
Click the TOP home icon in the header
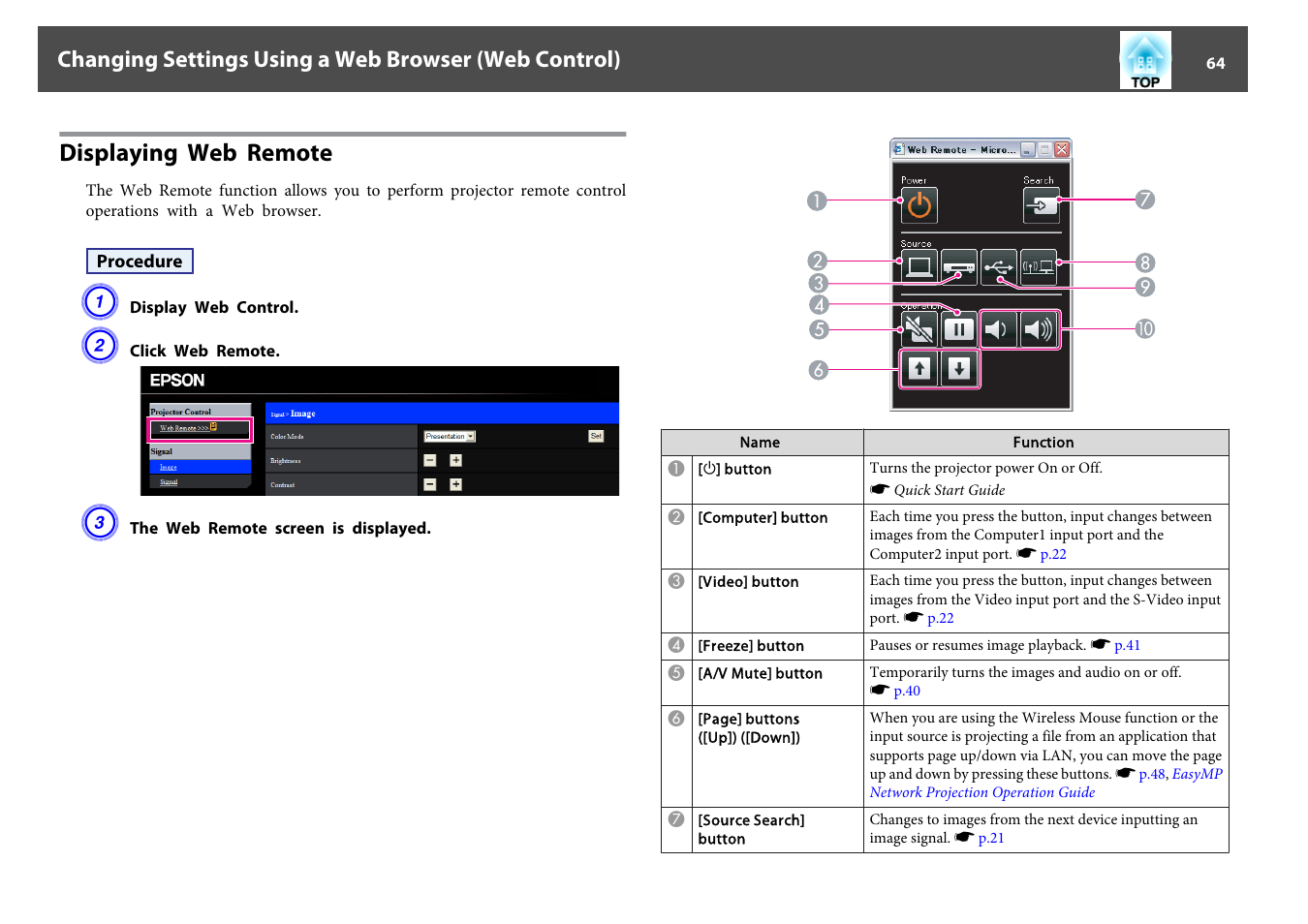pyautogui.click(x=1145, y=60)
